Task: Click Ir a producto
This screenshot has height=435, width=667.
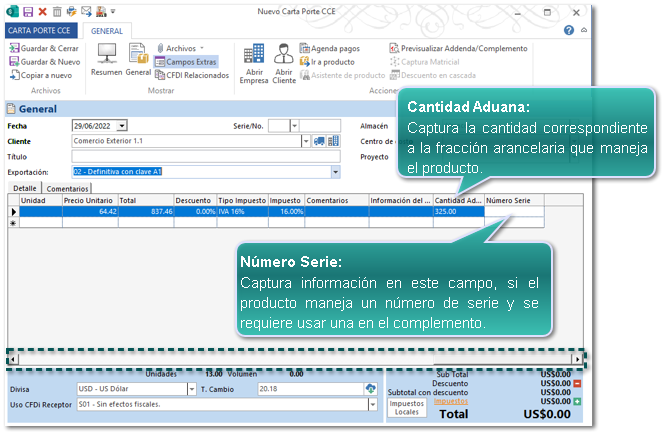Action: point(327,62)
